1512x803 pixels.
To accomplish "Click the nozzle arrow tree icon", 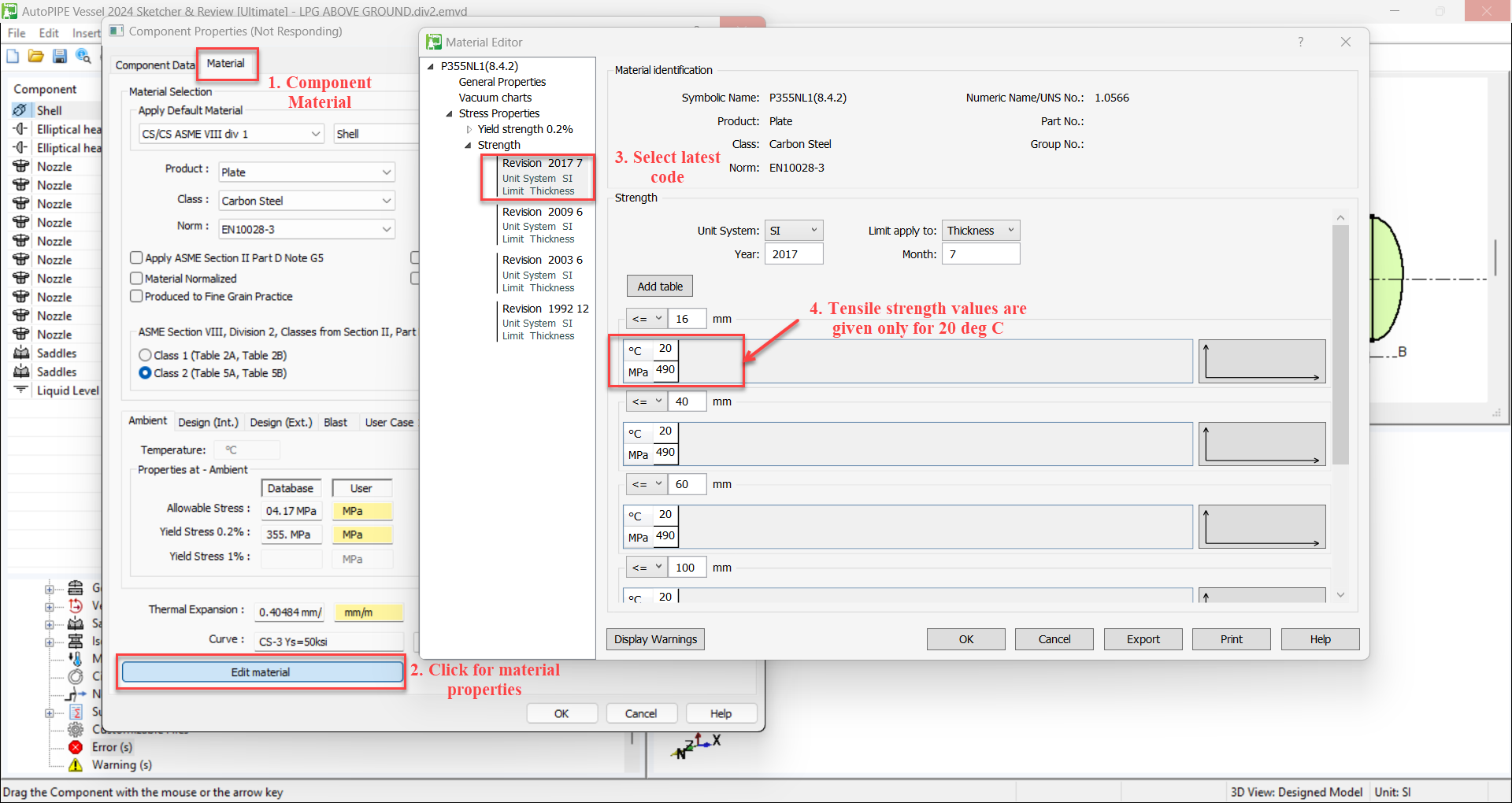I will point(76,694).
